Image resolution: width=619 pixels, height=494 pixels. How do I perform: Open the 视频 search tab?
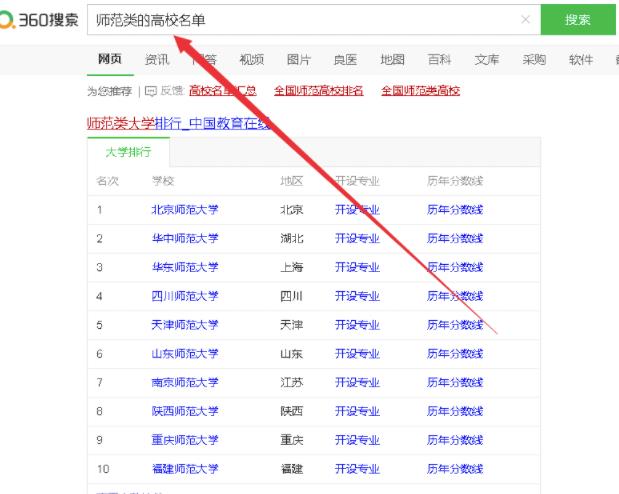(251, 60)
